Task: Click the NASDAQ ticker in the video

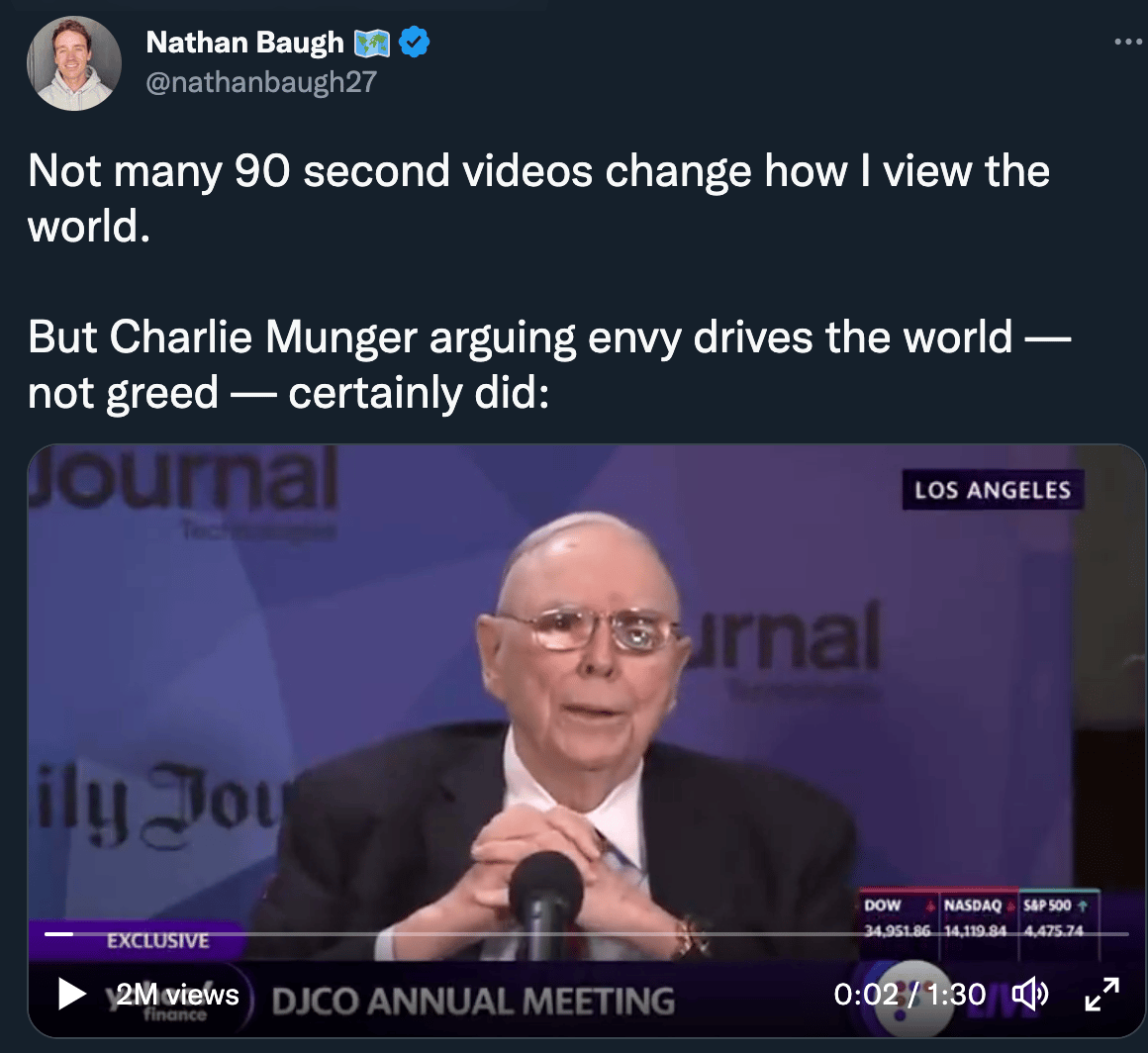Action: (978, 917)
